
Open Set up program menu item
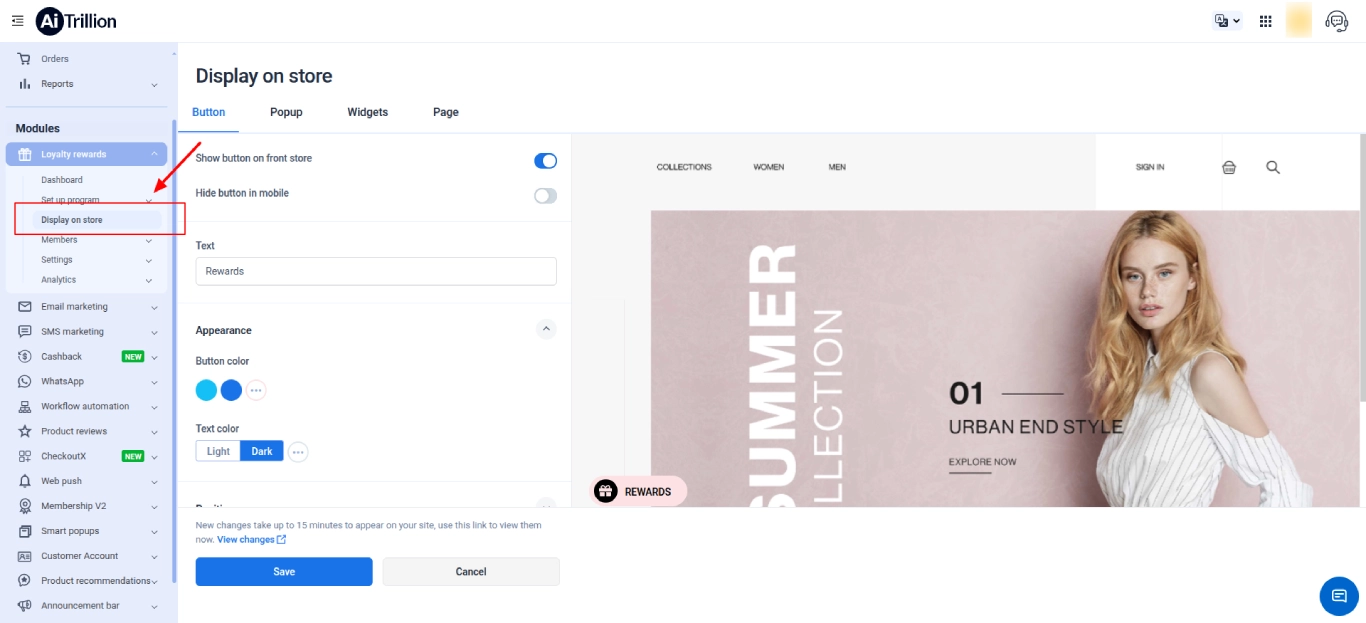click(x=70, y=200)
